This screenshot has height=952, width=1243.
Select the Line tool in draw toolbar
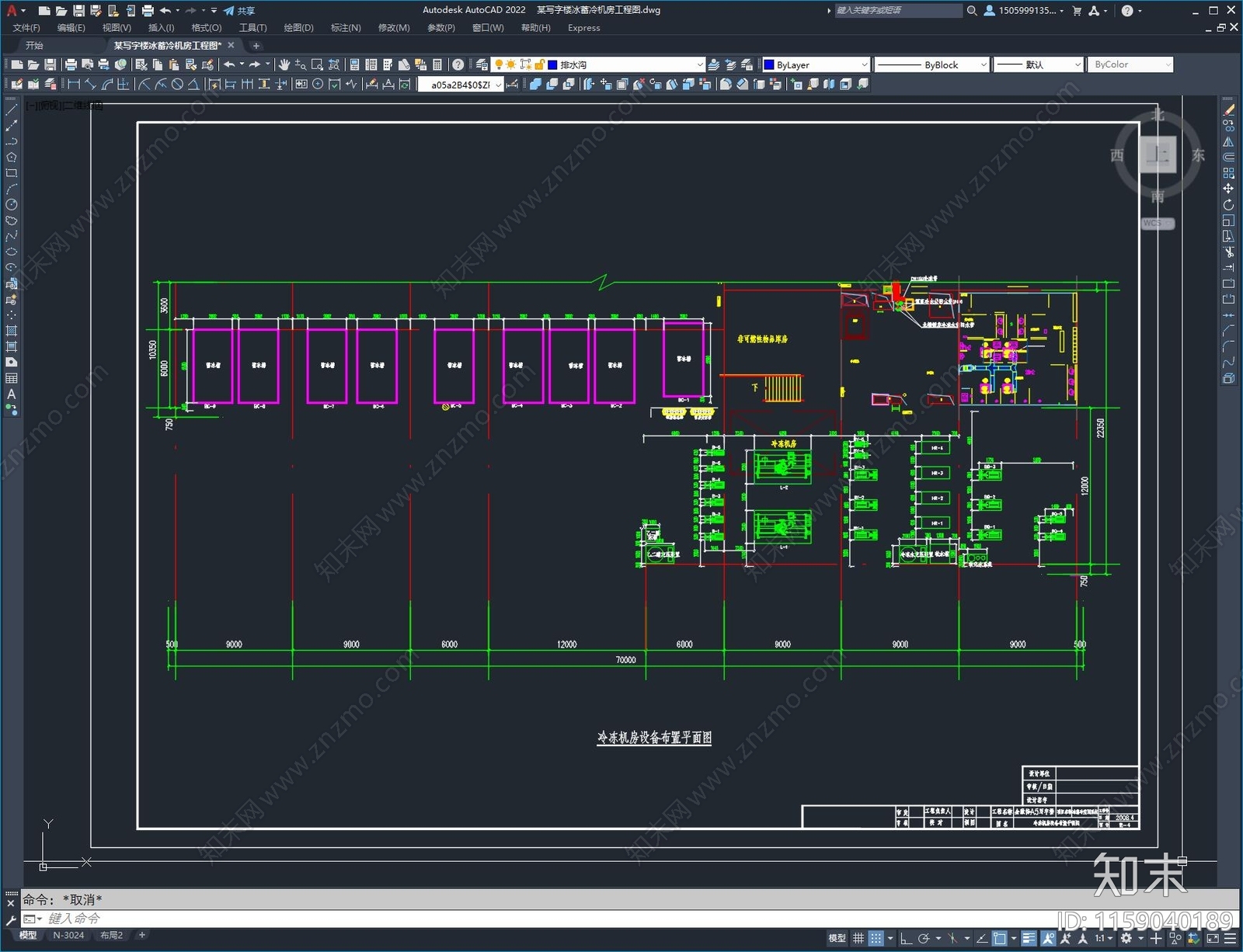pyautogui.click(x=11, y=110)
